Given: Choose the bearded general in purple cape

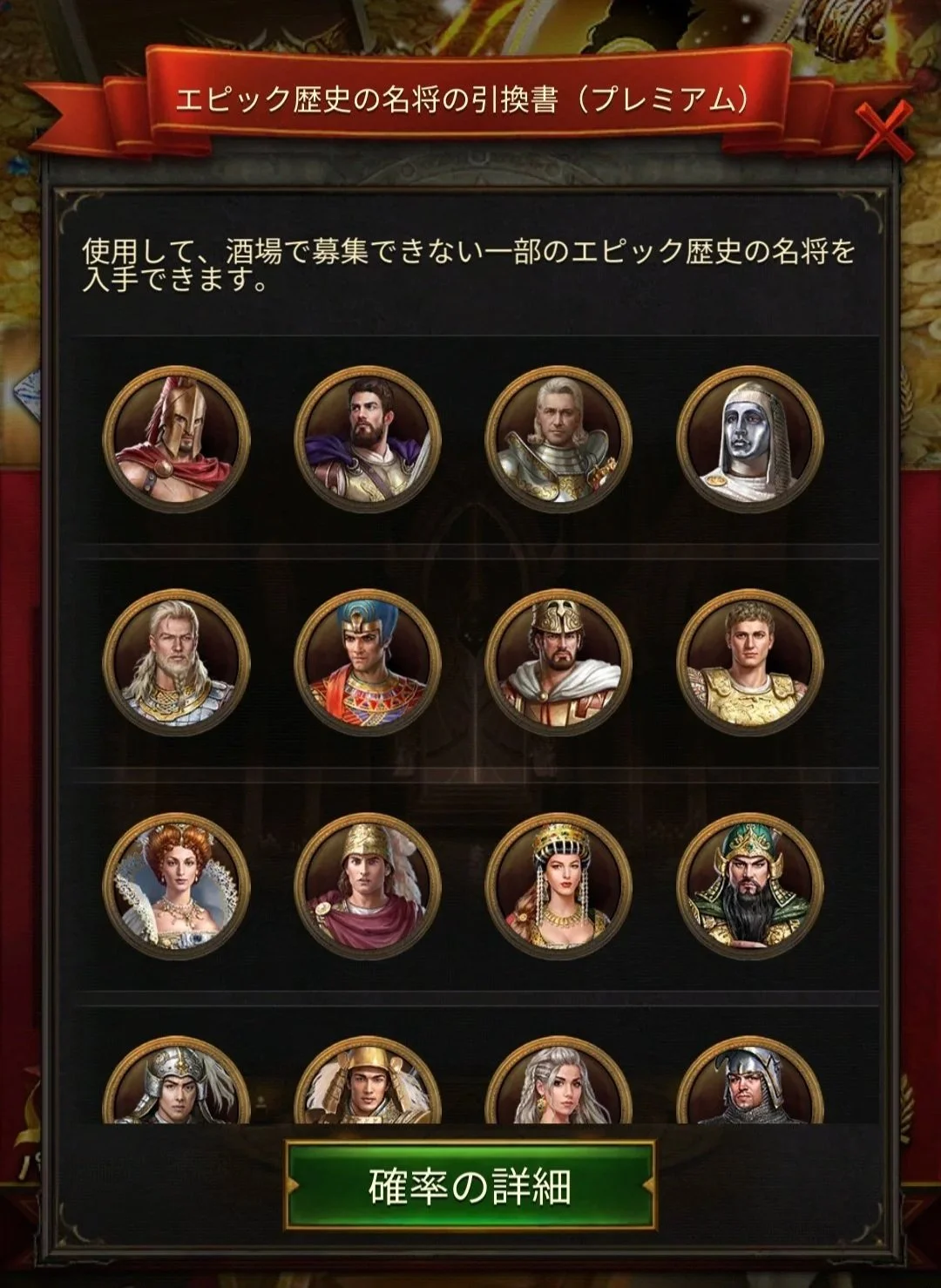Looking at the screenshot, I should pos(368,438).
